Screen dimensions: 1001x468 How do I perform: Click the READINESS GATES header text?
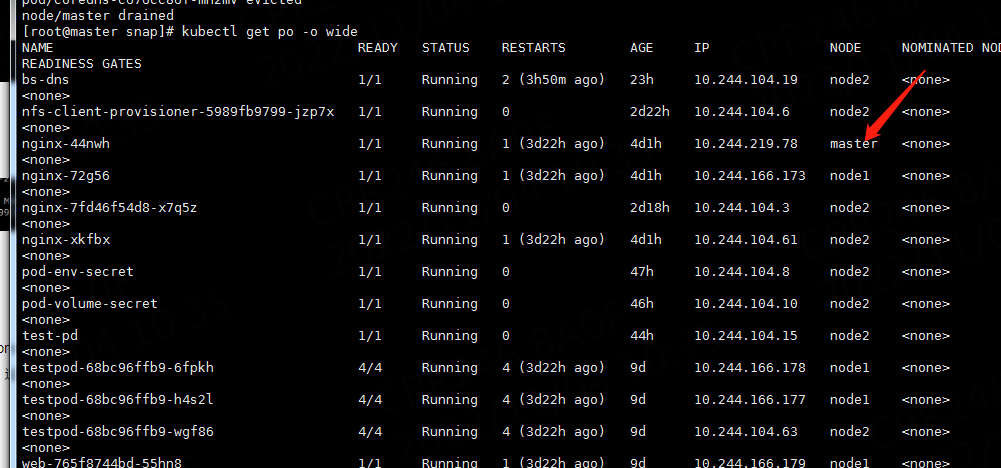point(82,64)
